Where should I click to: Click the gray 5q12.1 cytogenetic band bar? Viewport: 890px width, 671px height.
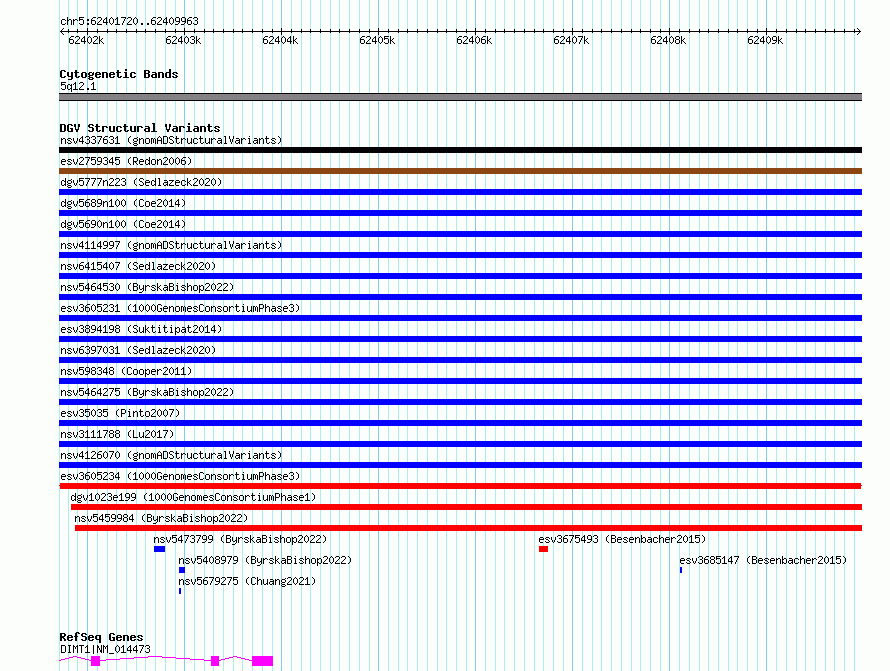pyautogui.click(x=460, y=97)
